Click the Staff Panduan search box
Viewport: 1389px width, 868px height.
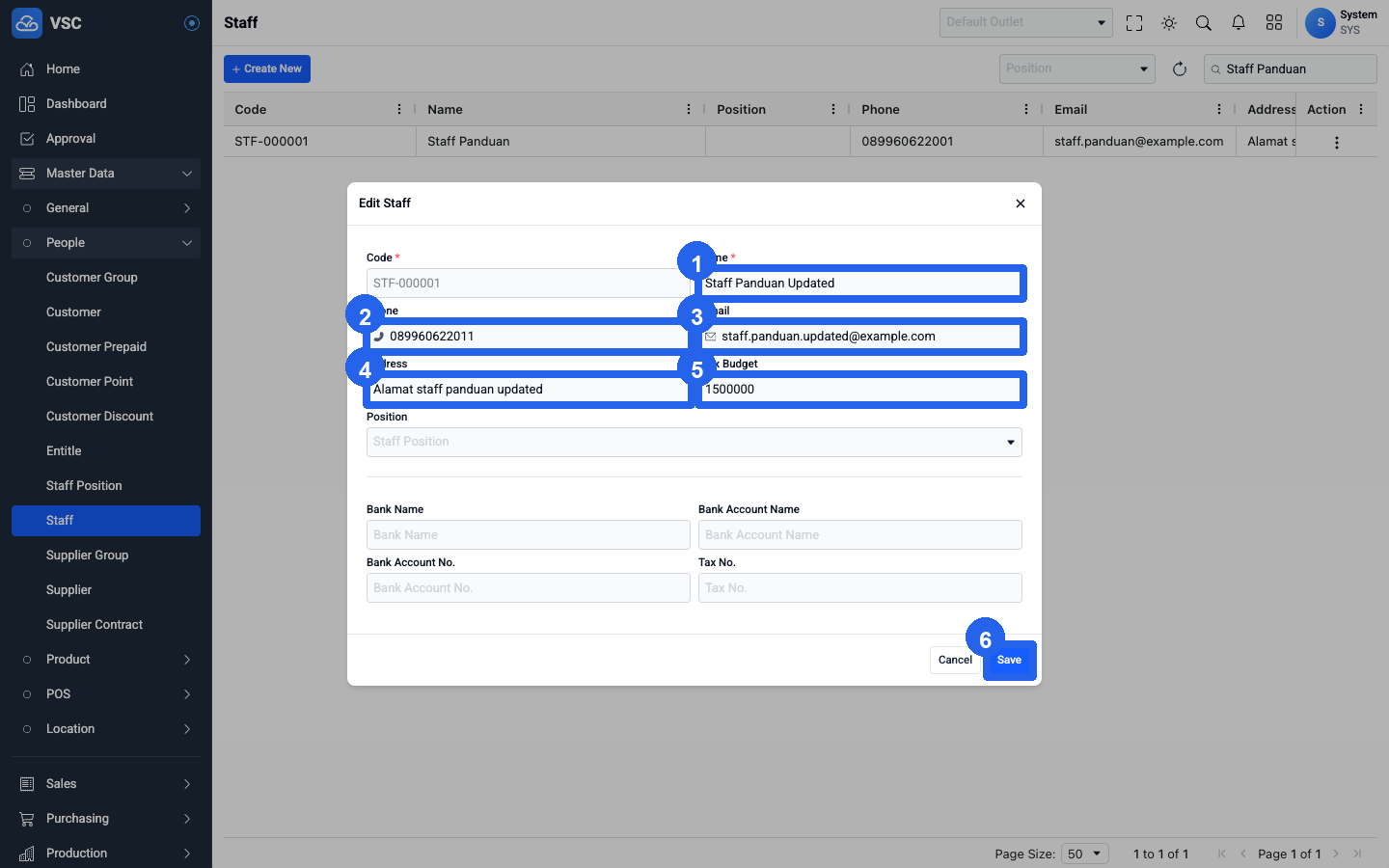click(1291, 68)
